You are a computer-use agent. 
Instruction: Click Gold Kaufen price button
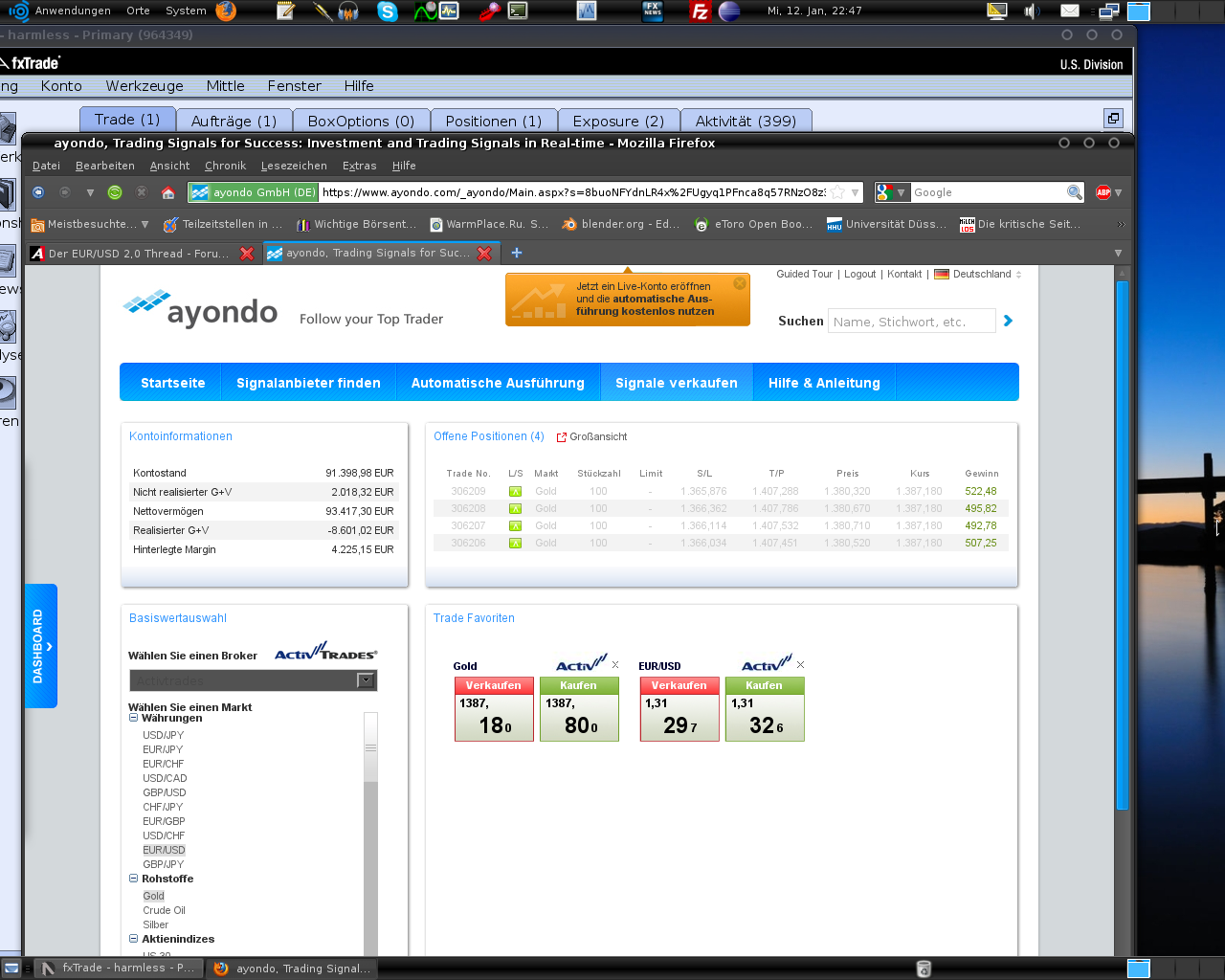[x=579, y=709]
